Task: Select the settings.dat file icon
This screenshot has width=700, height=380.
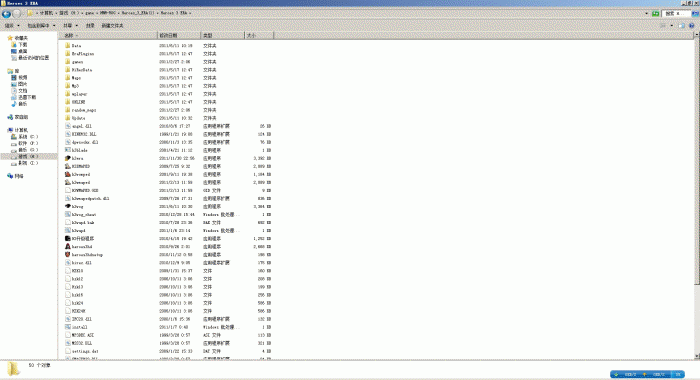Action: (68, 351)
